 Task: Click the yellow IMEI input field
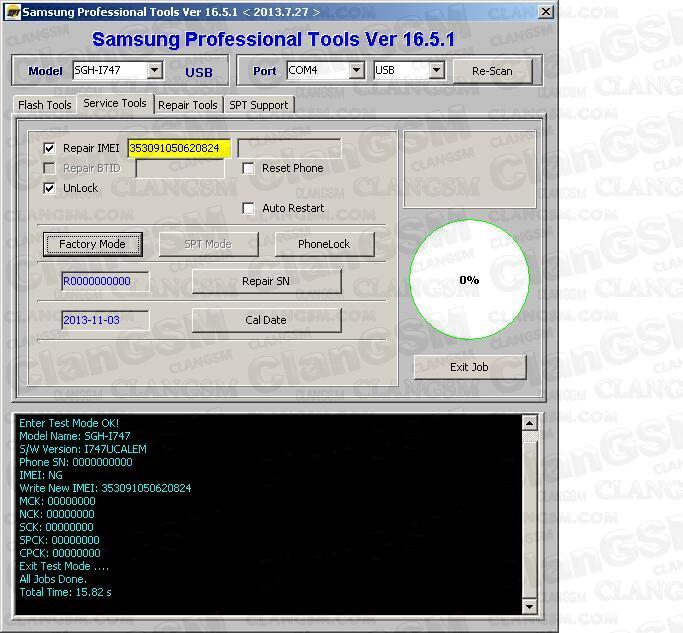(179, 149)
